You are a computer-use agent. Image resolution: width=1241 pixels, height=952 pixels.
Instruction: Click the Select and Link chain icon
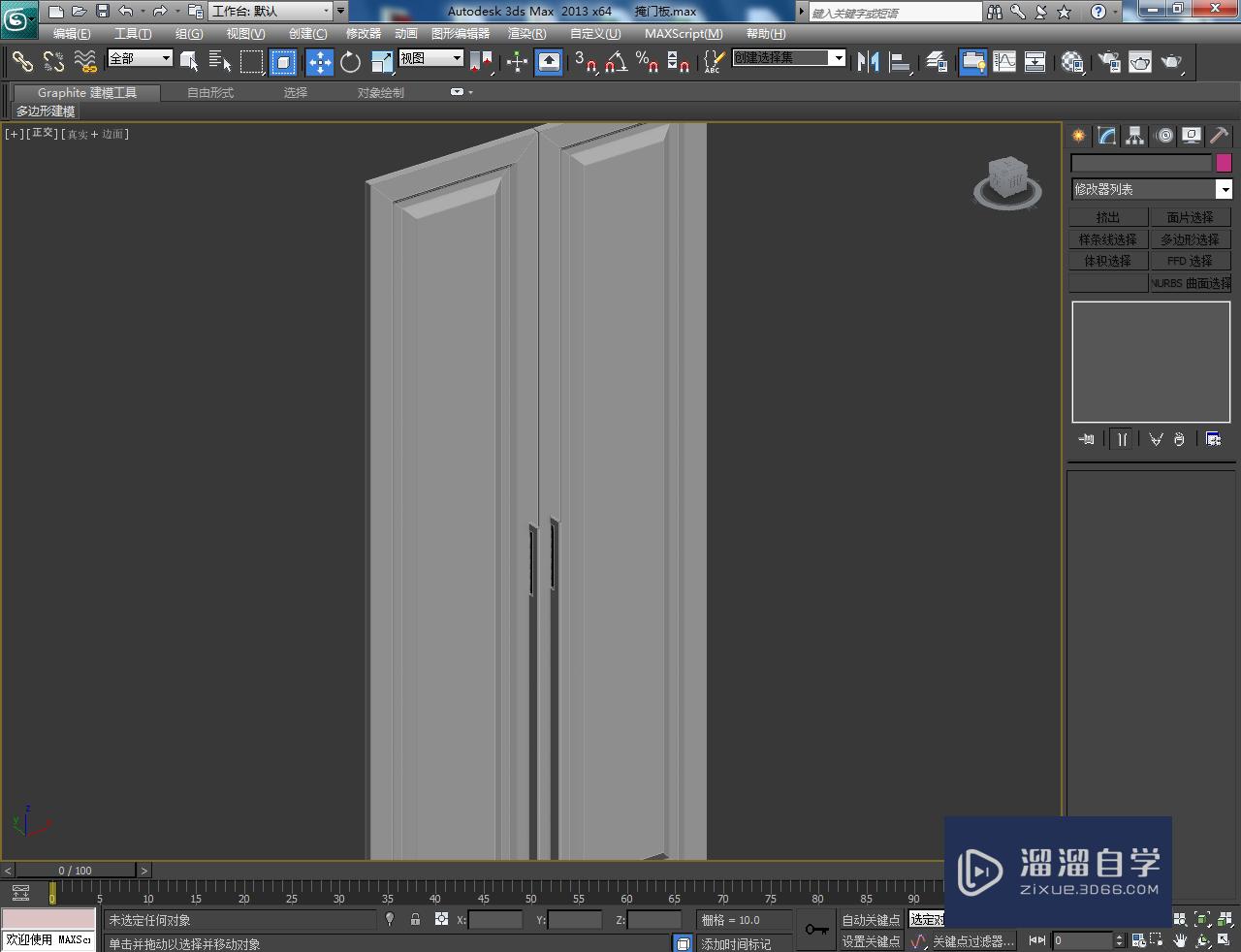pyautogui.click(x=21, y=62)
